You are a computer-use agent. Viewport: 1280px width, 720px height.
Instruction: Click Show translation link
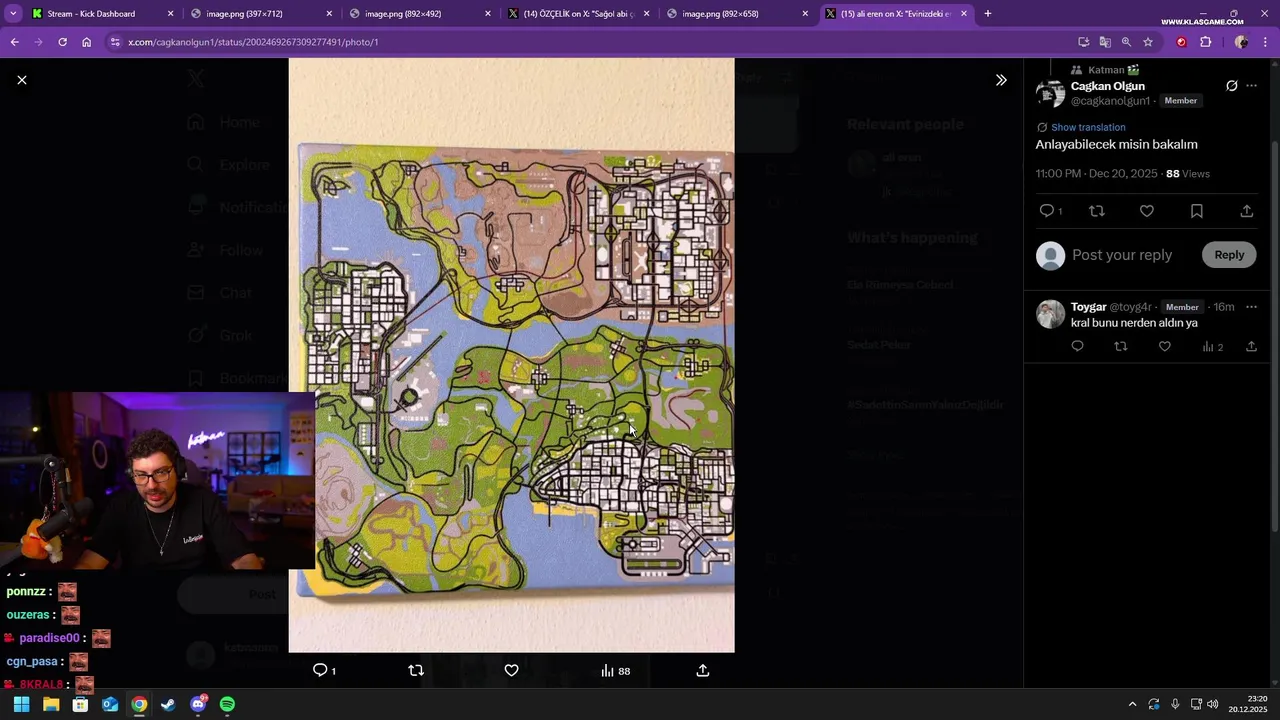[1088, 127]
